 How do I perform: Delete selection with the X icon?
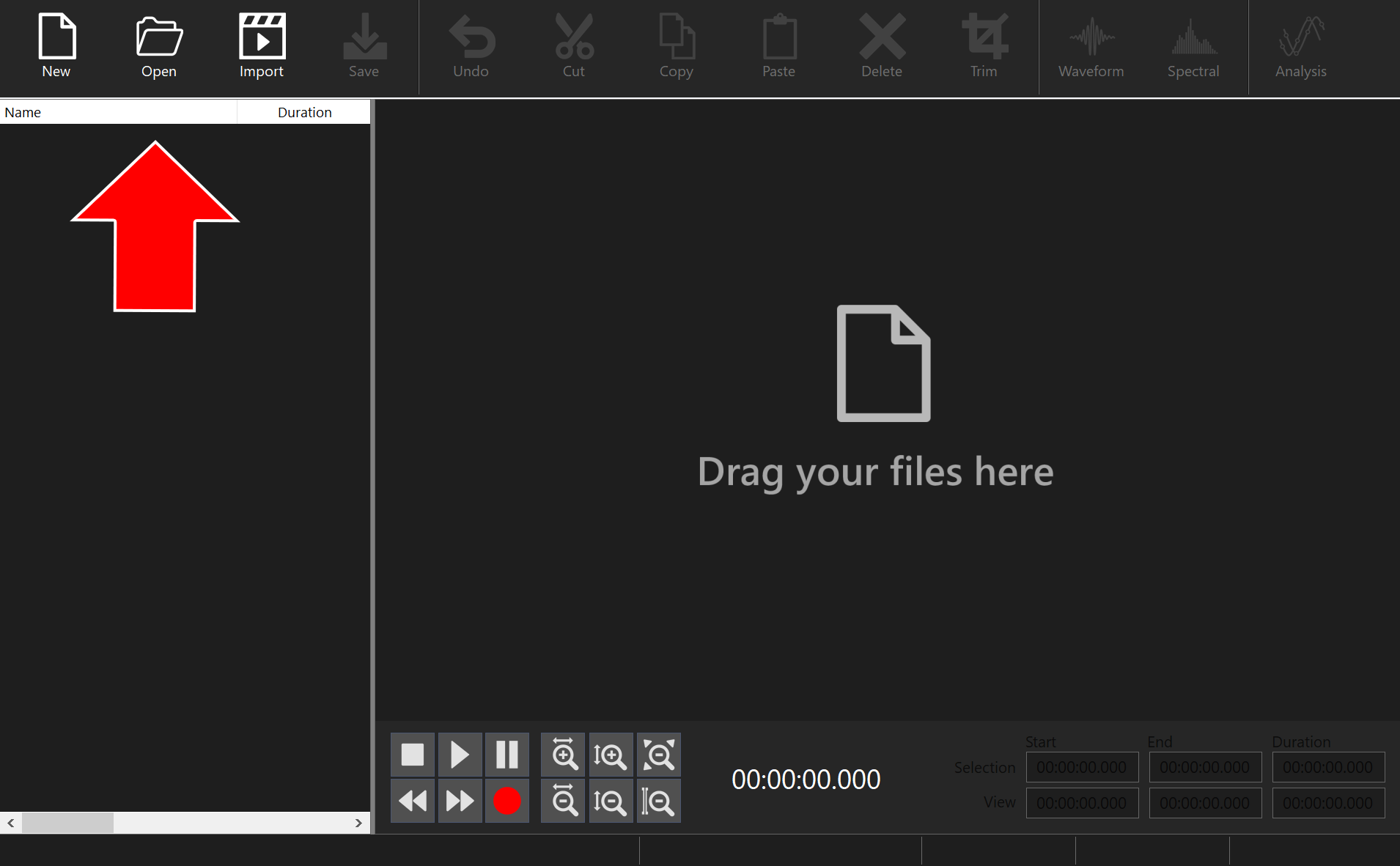pos(882,46)
